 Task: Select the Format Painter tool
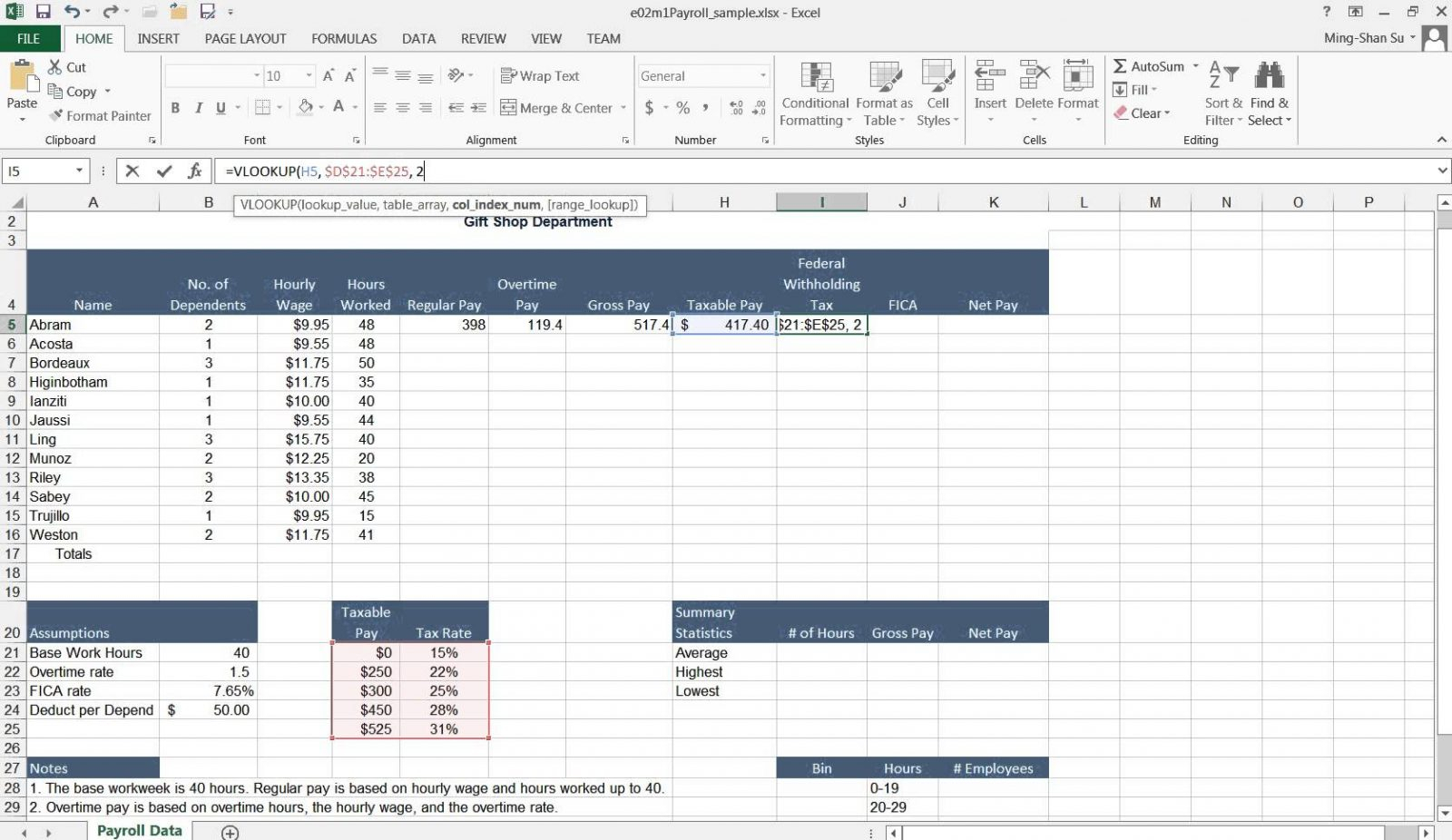100,115
